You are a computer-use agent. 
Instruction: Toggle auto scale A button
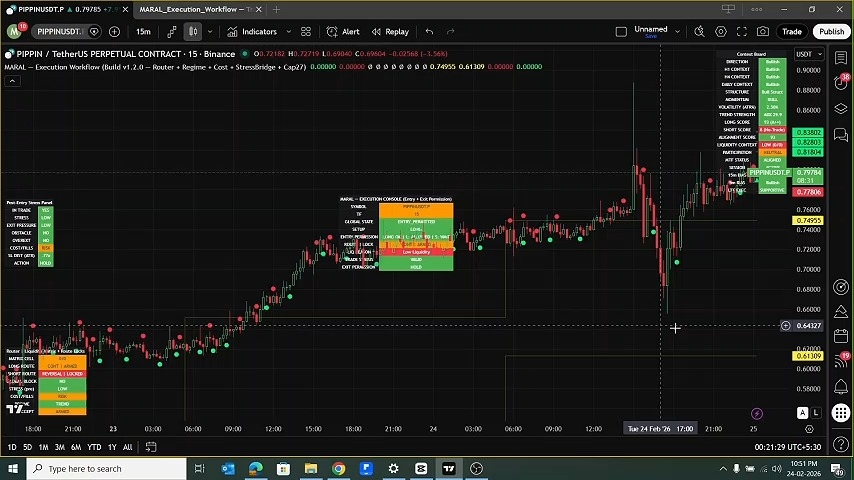[802, 413]
